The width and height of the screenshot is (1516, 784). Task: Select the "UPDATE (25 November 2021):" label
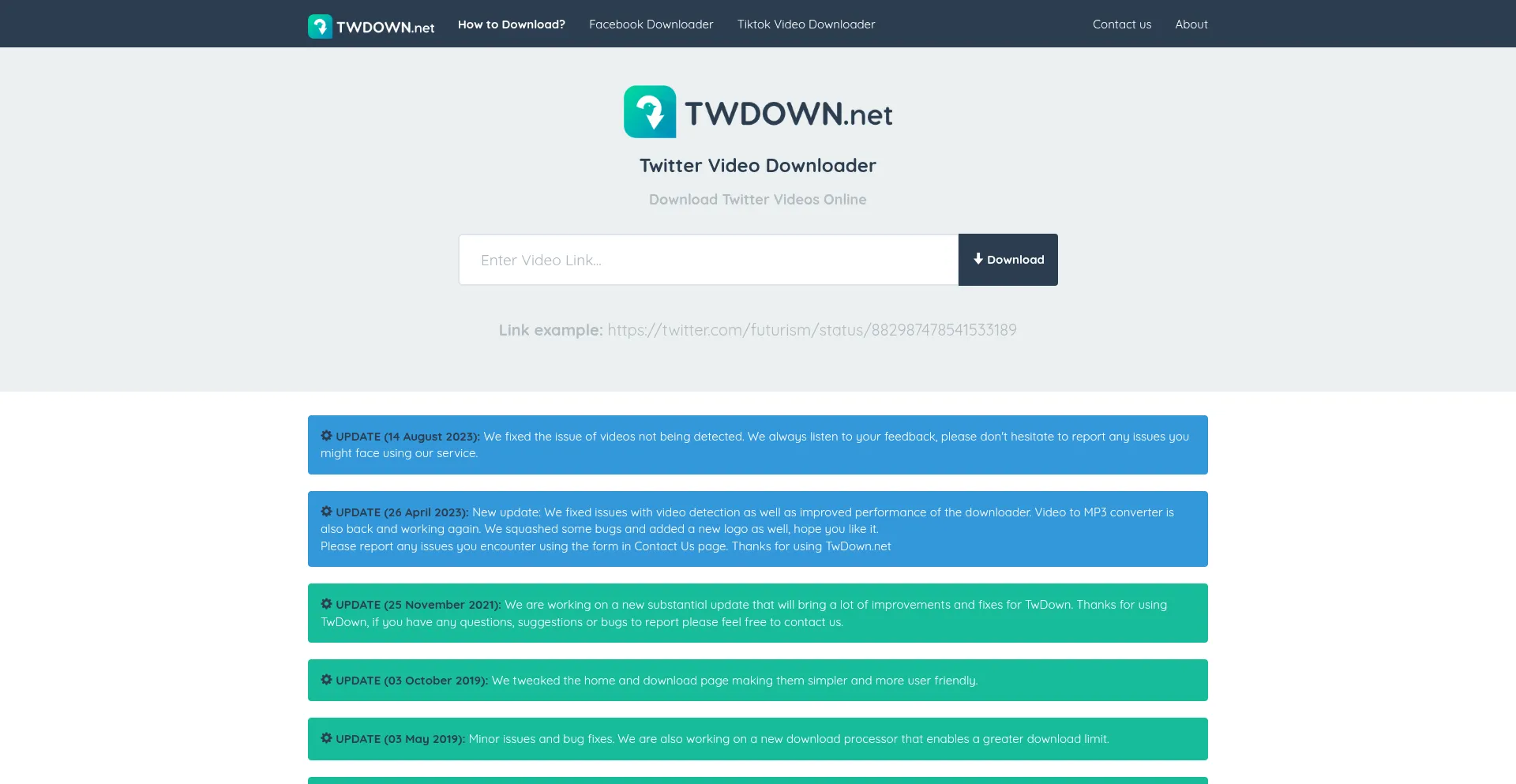[418, 605]
